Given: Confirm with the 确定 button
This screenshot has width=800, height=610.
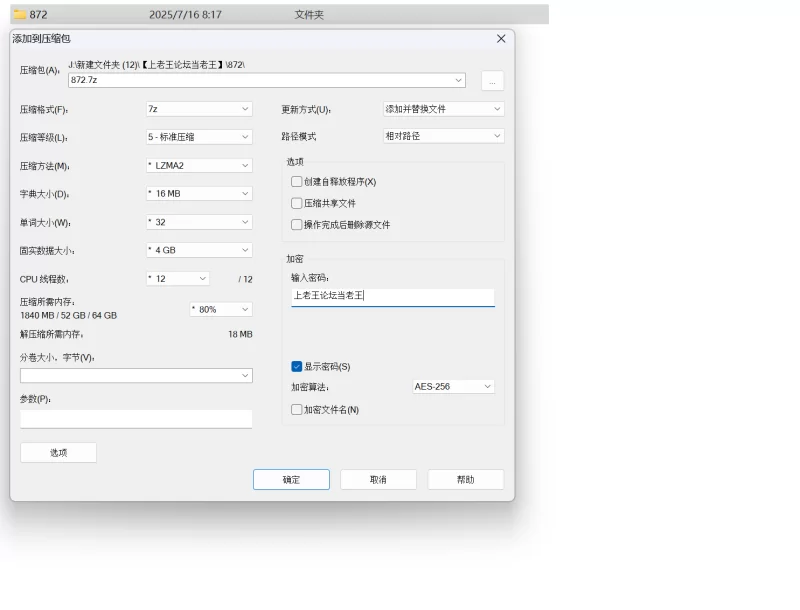Looking at the screenshot, I should point(291,479).
